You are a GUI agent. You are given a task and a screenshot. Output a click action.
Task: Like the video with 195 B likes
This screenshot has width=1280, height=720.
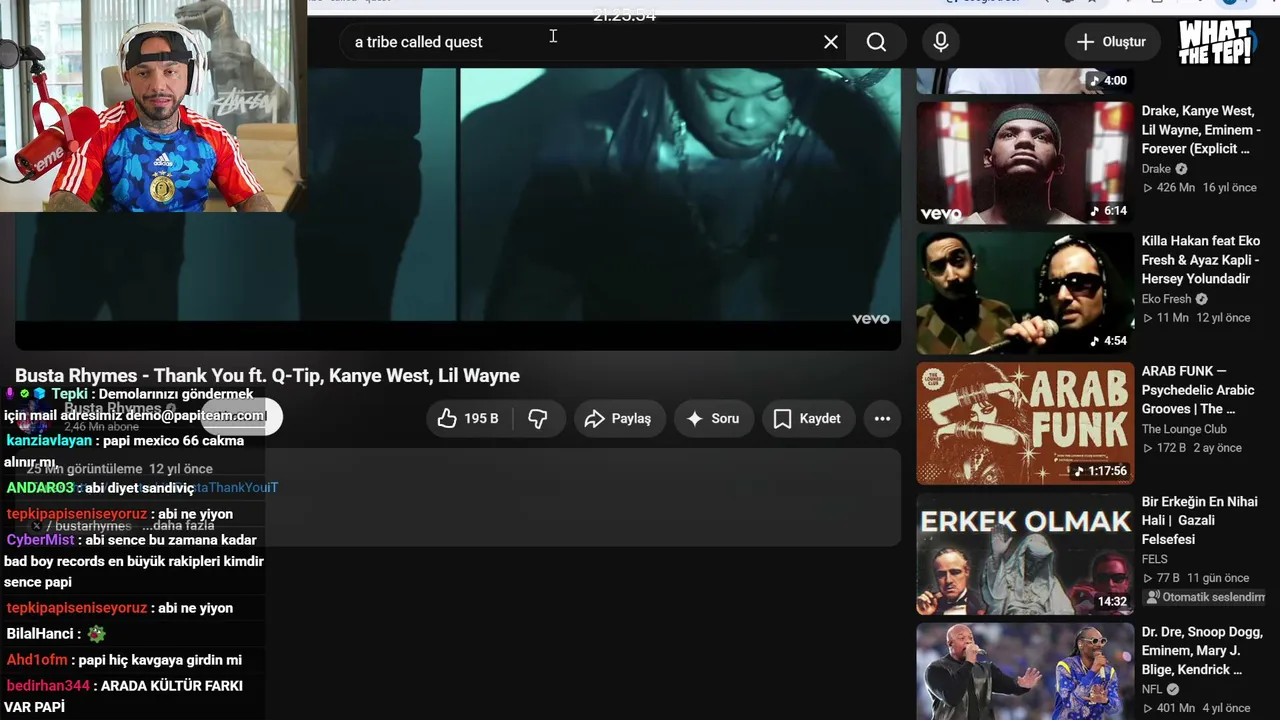click(470, 418)
